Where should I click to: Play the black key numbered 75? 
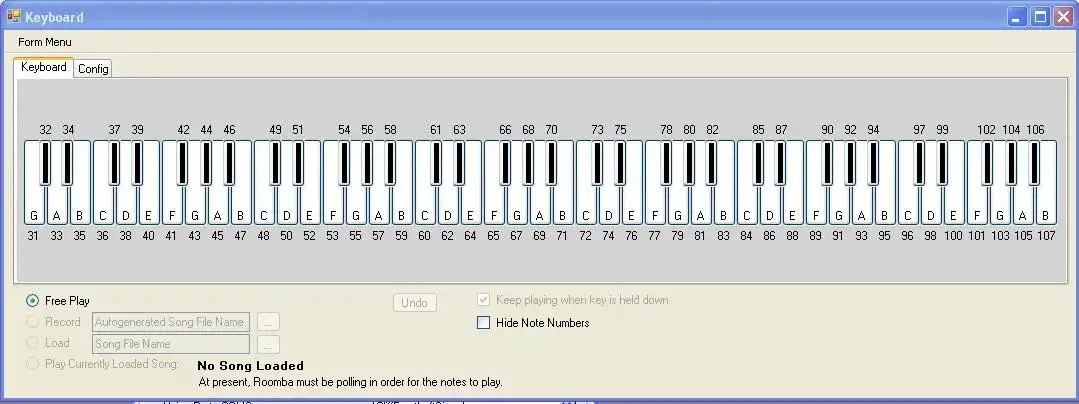[620, 162]
